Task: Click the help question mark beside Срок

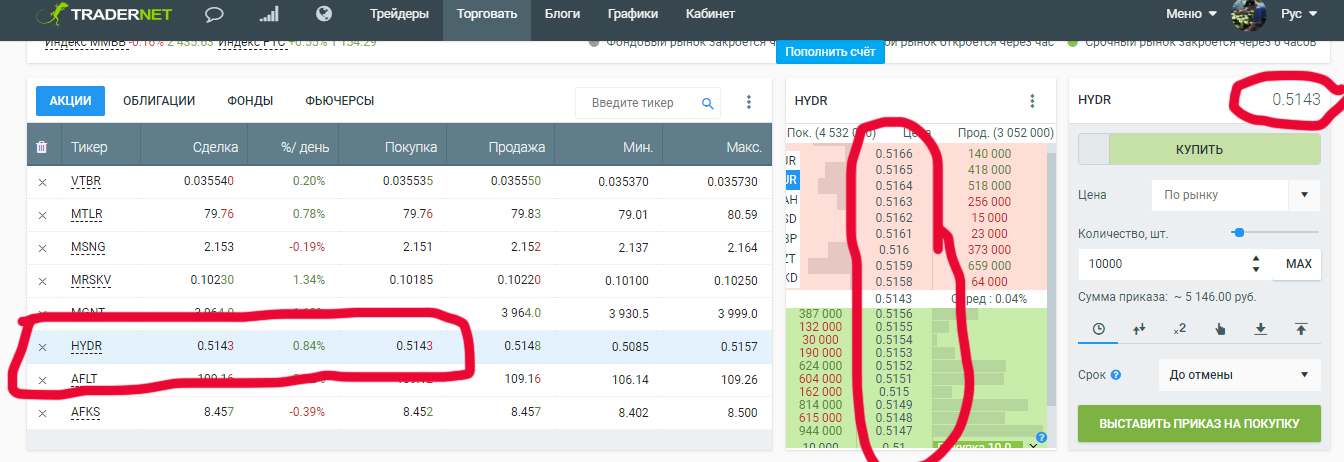Action: pyautogui.click(x=1116, y=376)
